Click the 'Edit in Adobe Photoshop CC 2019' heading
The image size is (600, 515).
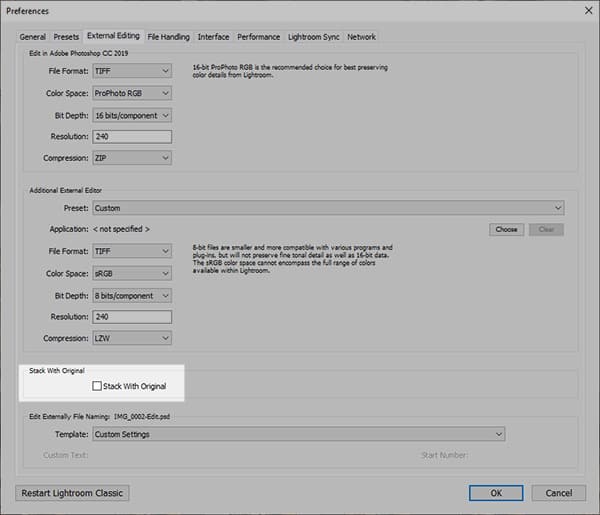tap(78, 53)
